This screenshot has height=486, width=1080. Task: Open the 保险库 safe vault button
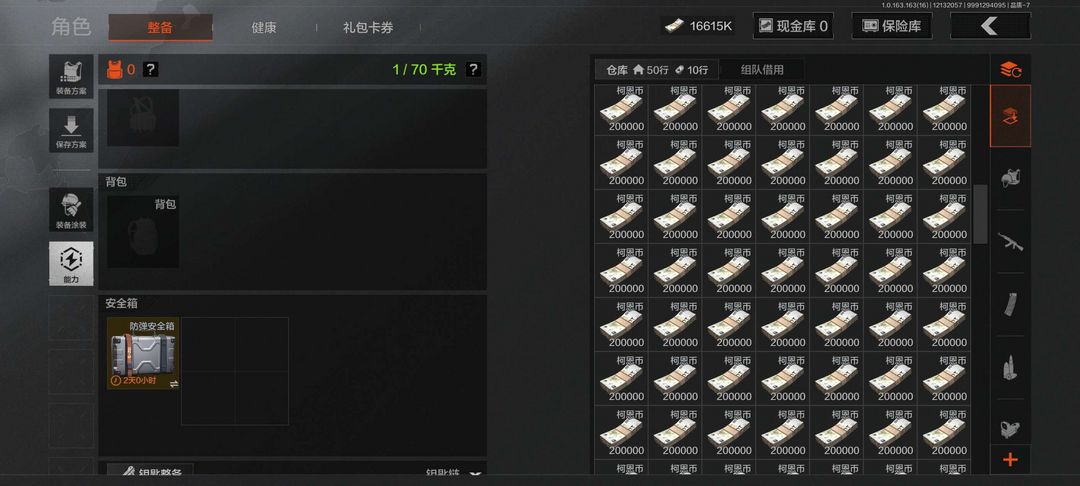[891, 26]
